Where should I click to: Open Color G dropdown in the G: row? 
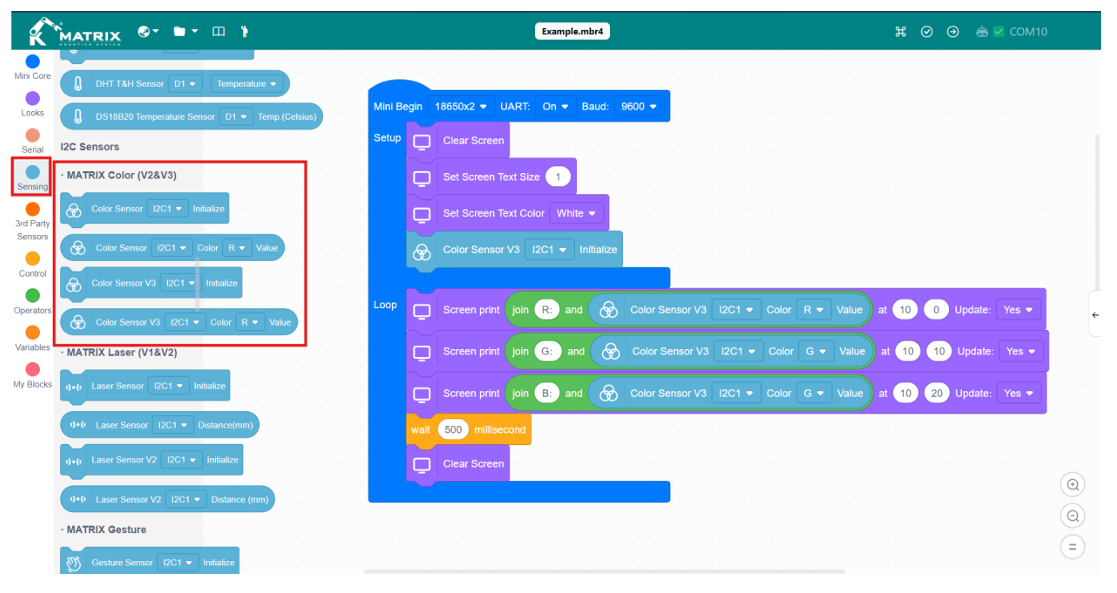click(x=815, y=351)
